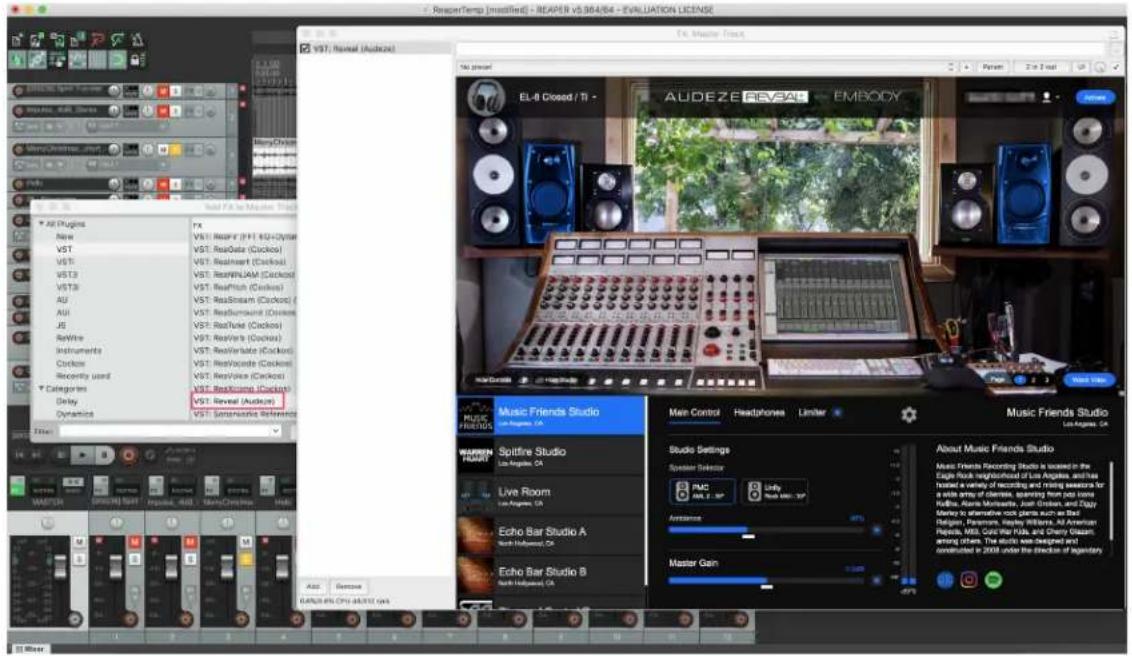Image resolution: width=1132 pixels, height=656 pixels.
Task: Click the blue website globe icon
Action: (x=944, y=580)
